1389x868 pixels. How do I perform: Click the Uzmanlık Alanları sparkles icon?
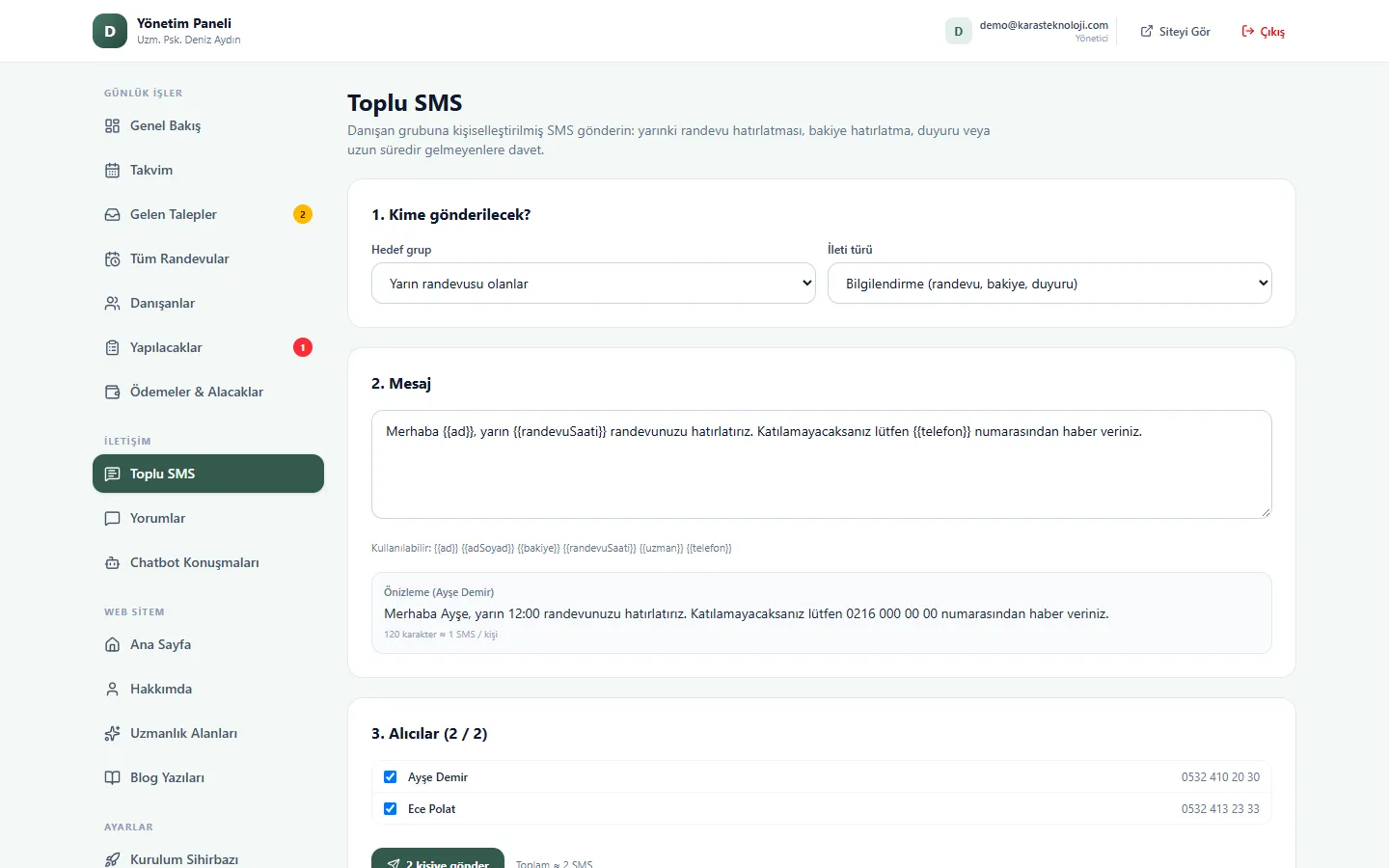tap(112, 733)
